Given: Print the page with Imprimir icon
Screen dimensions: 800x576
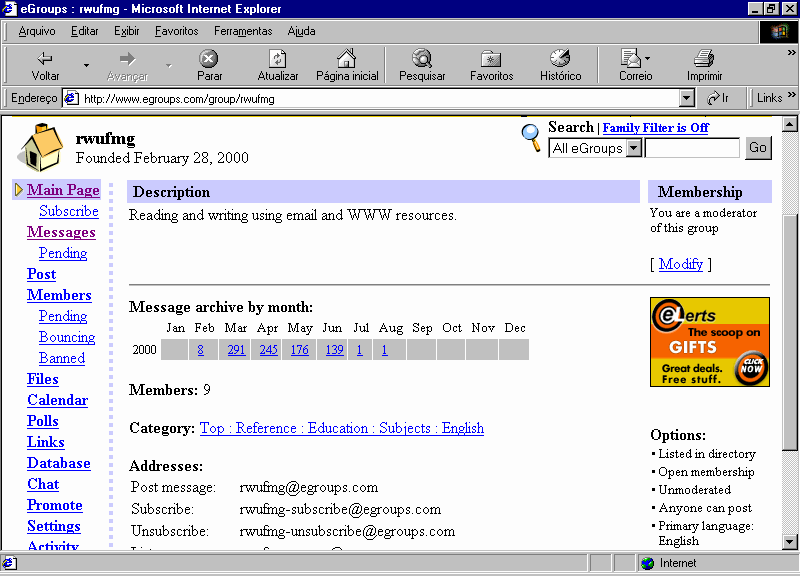Looking at the screenshot, I should click(x=704, y=58).
